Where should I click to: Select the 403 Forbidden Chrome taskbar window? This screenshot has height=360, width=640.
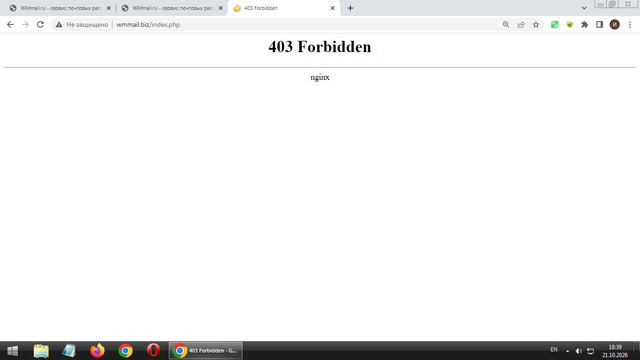pos(206,351)
